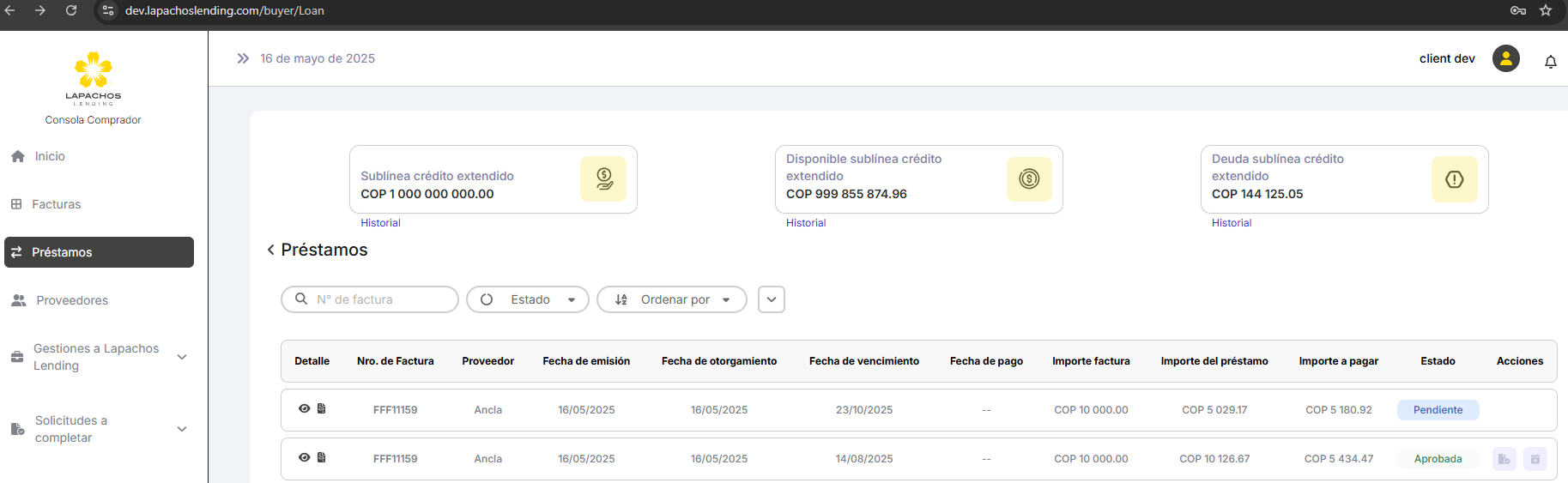The height and width of the screenshot is (483, 1568).
Task: Click first action icon on Aprobada row
Action: pos(1504,459)
